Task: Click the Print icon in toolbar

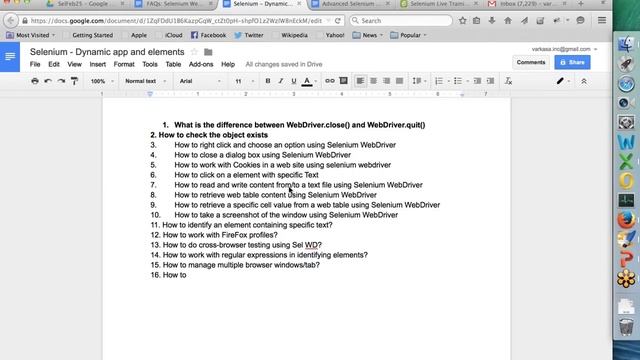Action: click(35, 81)
